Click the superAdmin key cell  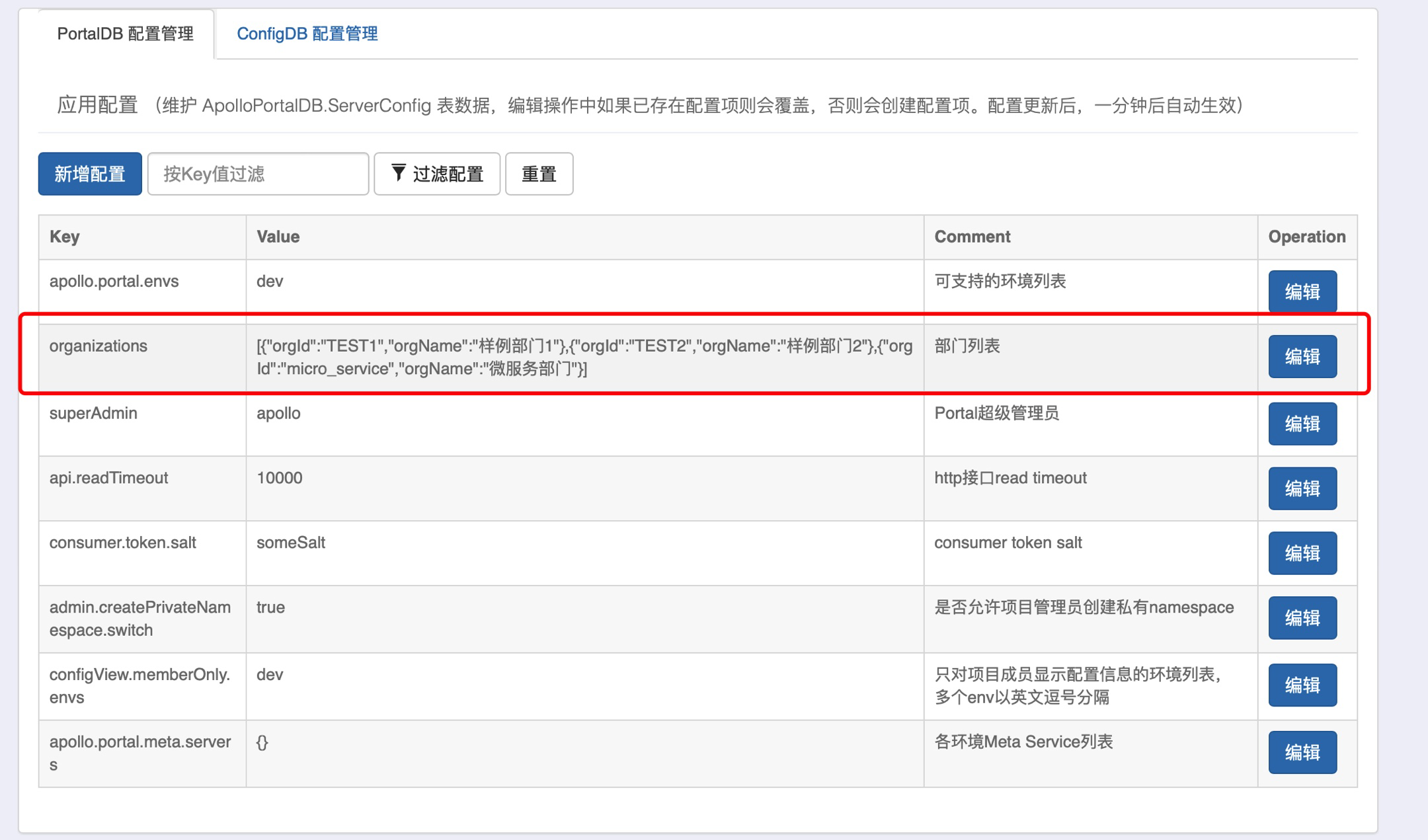coord(93,413)
